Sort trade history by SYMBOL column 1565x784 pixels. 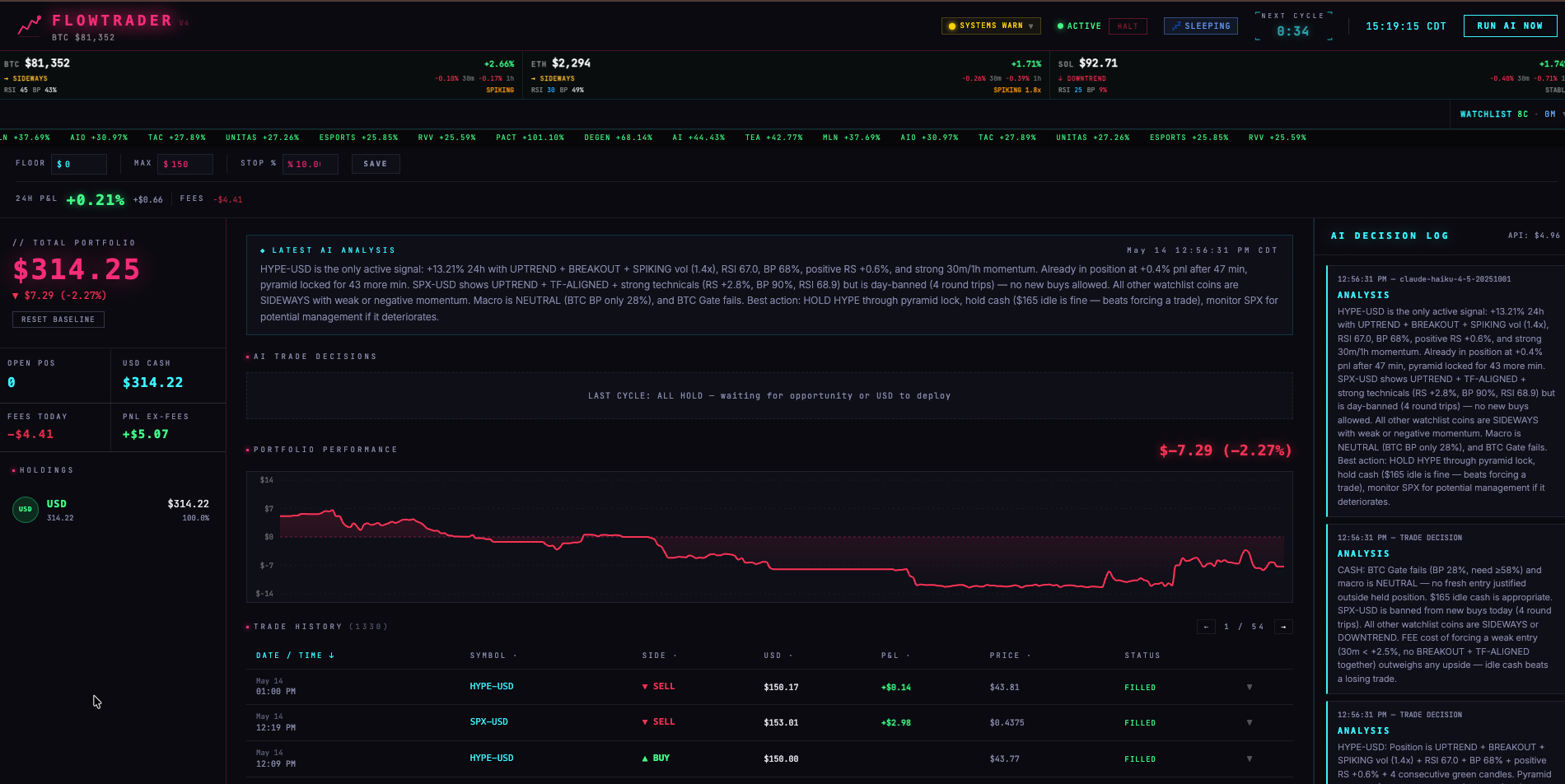493,656
